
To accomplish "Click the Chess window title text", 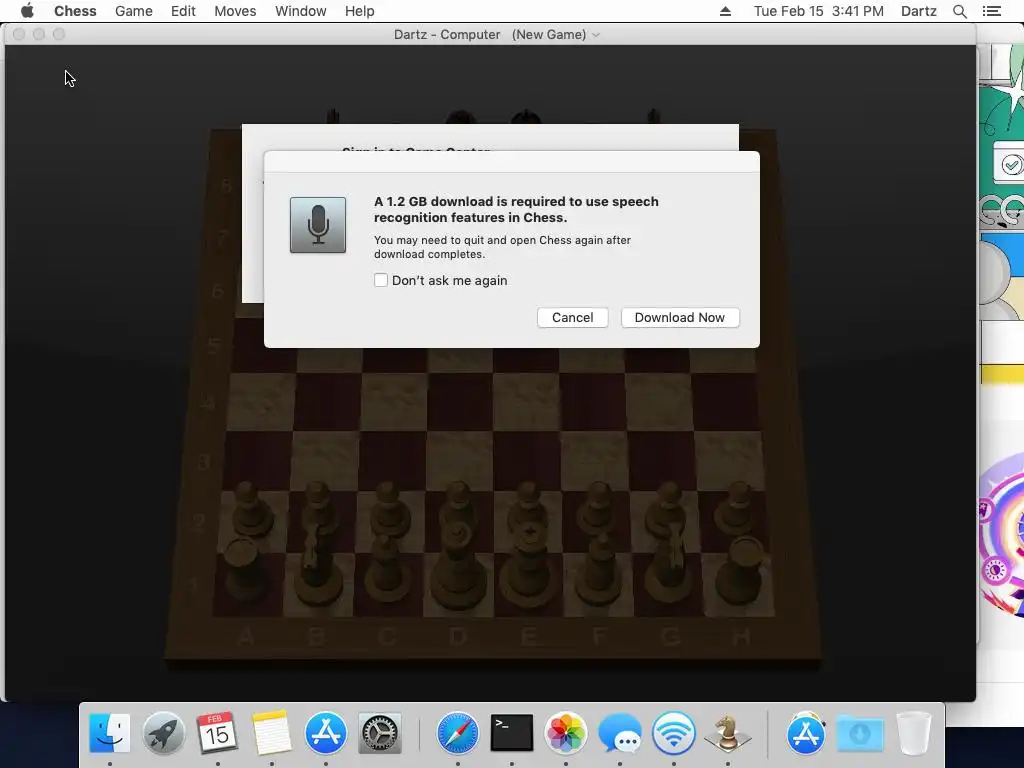I will pyautogui.click(x=490, y=35).
